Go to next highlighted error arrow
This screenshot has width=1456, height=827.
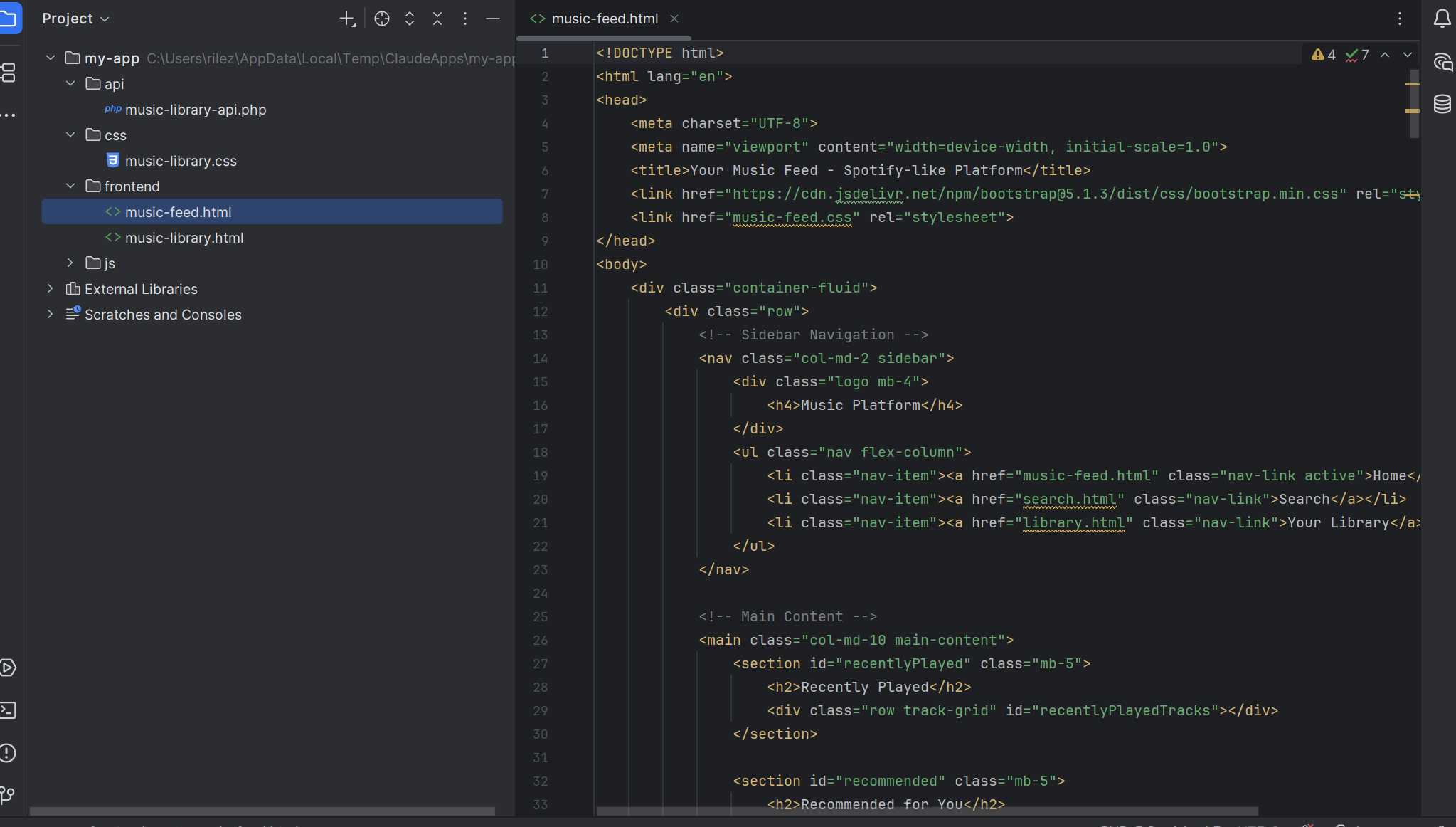point(1407,55)
